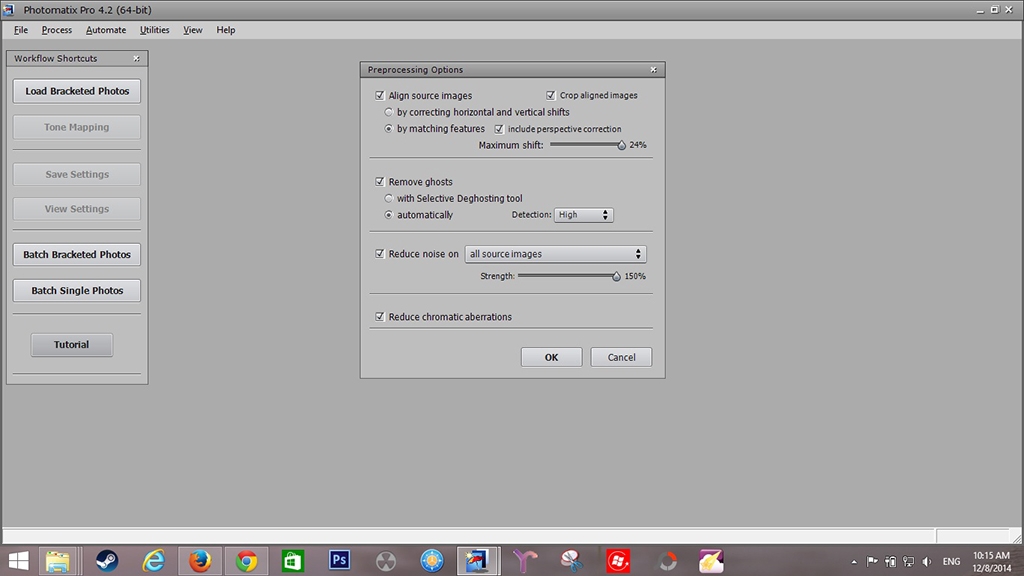Toggle Reduce noise on checkbox
Viewport: 1024px width, 576px height.
click(x=379, y=253)
